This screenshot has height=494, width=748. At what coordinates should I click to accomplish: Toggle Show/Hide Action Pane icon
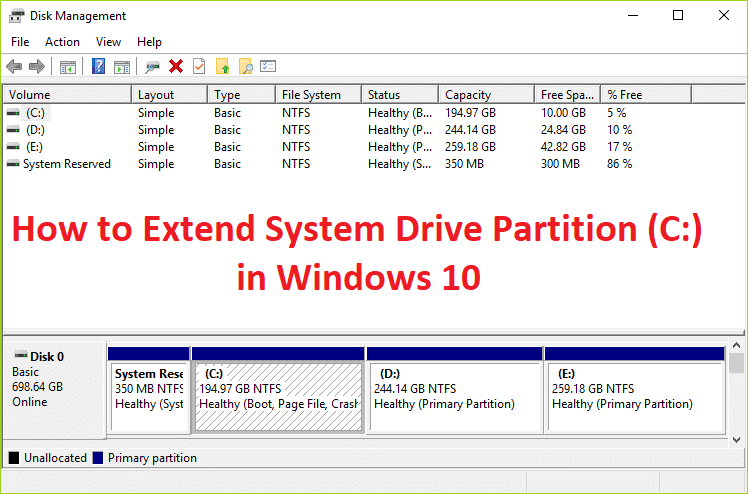(121, 67)
